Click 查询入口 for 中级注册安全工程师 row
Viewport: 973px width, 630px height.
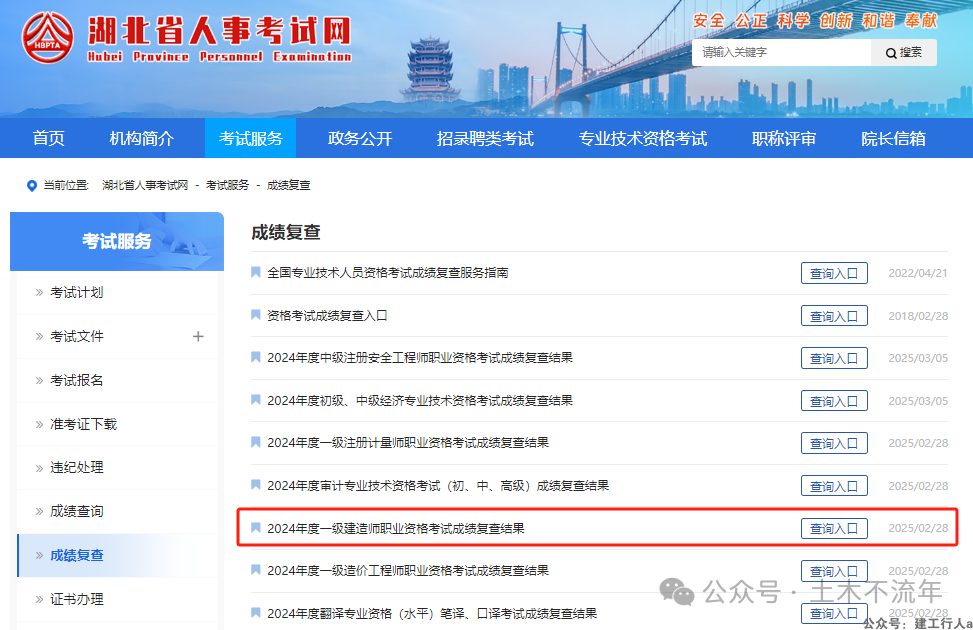click(834, 358)
